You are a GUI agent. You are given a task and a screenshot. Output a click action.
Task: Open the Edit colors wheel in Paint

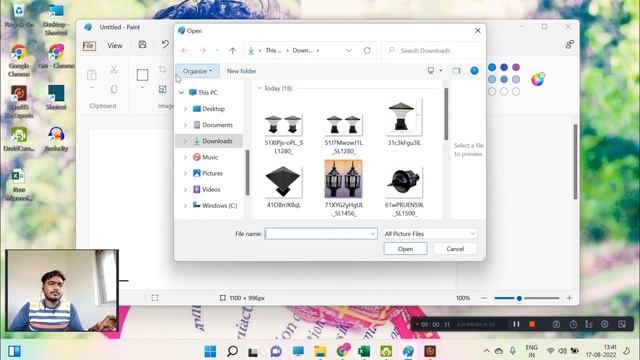538,79
